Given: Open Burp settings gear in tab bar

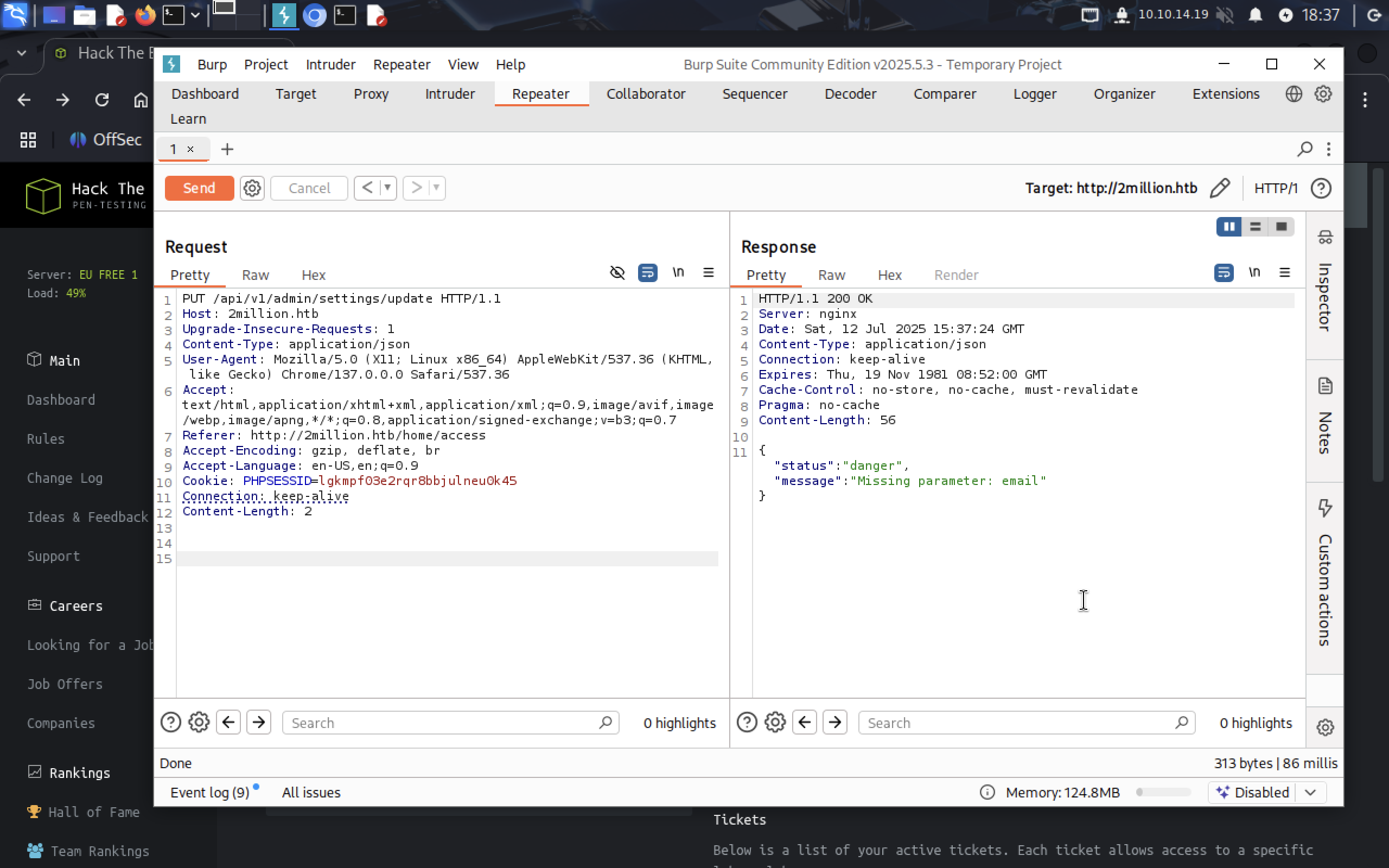Looking at the screenshot, I should tap(1323, 93).
